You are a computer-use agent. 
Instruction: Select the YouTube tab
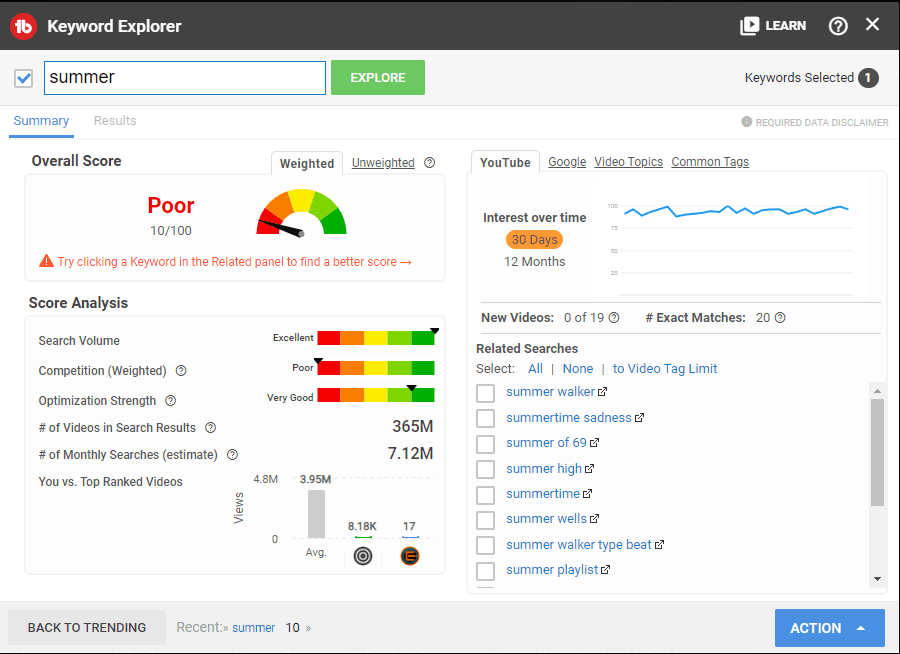[x=505, y=162]
